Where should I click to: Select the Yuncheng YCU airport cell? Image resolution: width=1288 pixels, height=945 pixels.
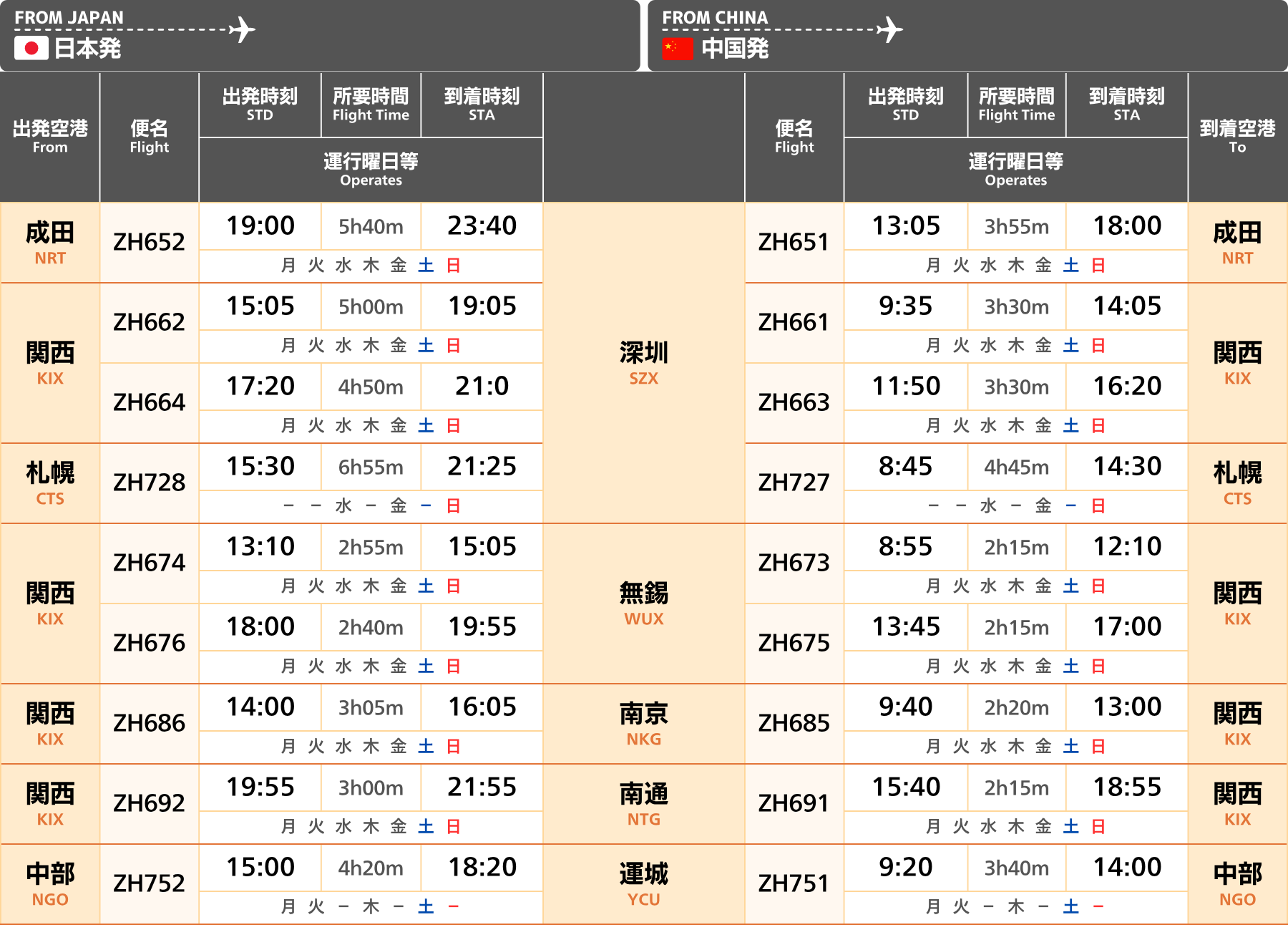[x=643, y=883]
